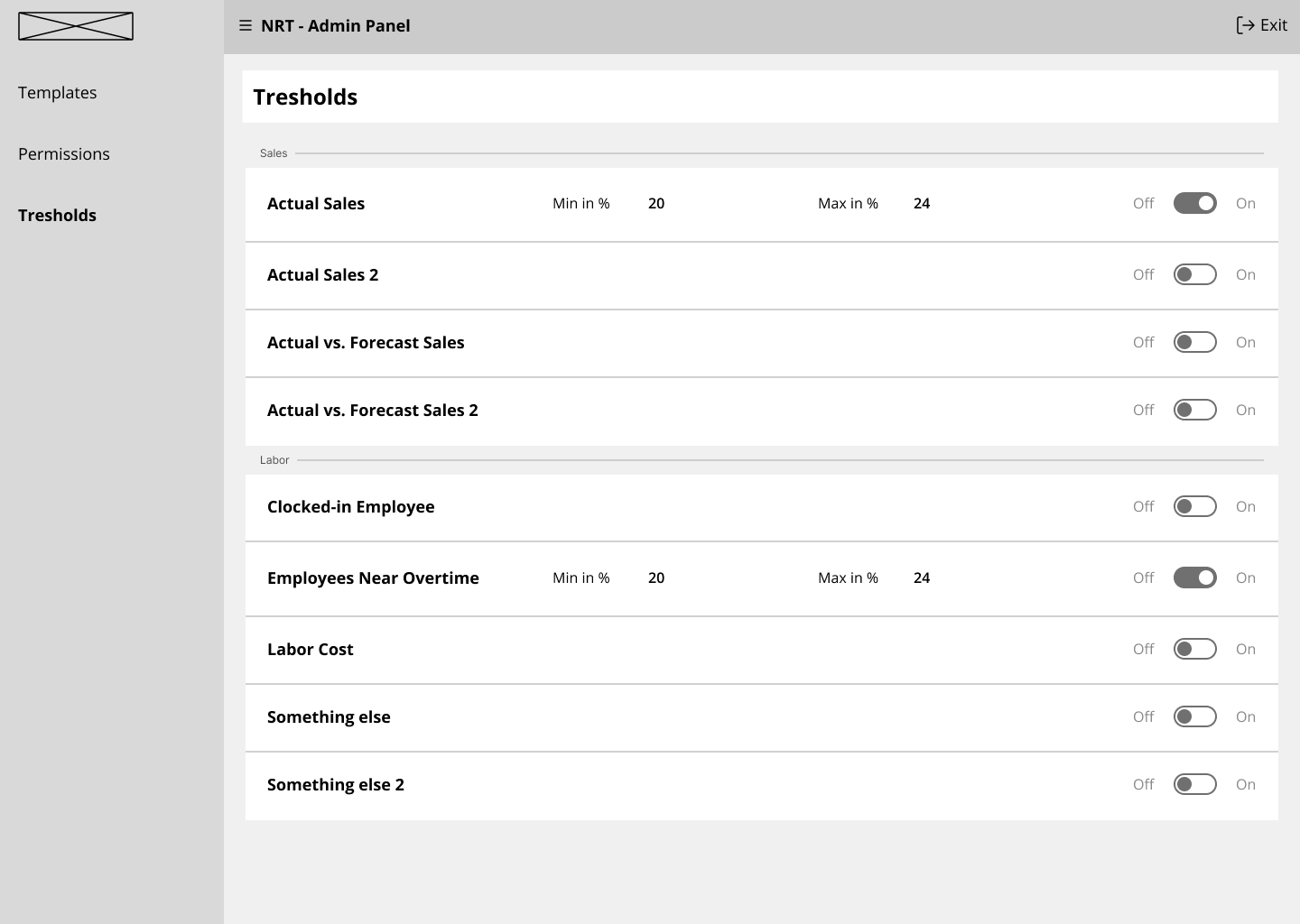Image resolution: width=1300 pixels, height=924 pixels.
Task: Disable the Actual Sales toggle
Action: (x=1194, y=204)
